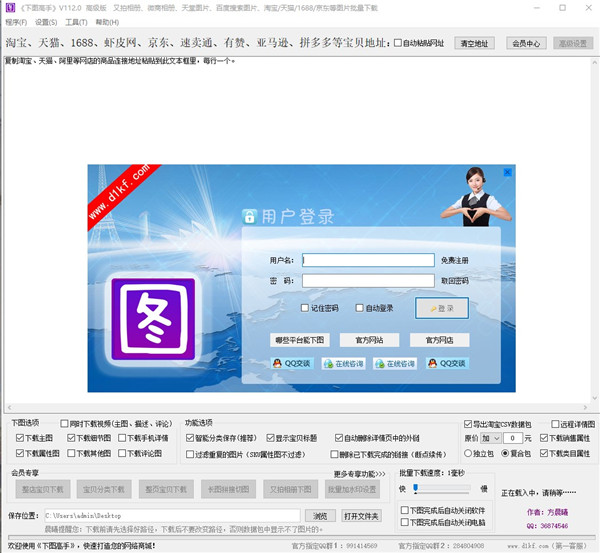Click 哪些平台能下图 button
The width and height of the screenshot is (600, 553).
300,340
